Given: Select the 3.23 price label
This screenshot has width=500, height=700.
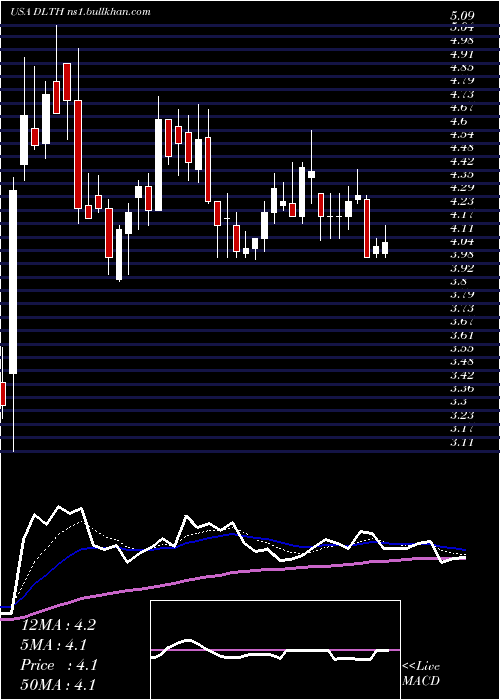Looking at the screenshot, I should click(462, 416).
